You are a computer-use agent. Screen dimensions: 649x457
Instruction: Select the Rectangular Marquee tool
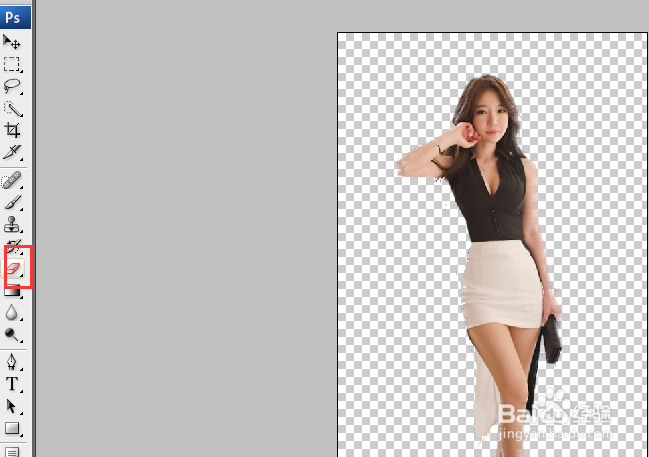[12, 64]
